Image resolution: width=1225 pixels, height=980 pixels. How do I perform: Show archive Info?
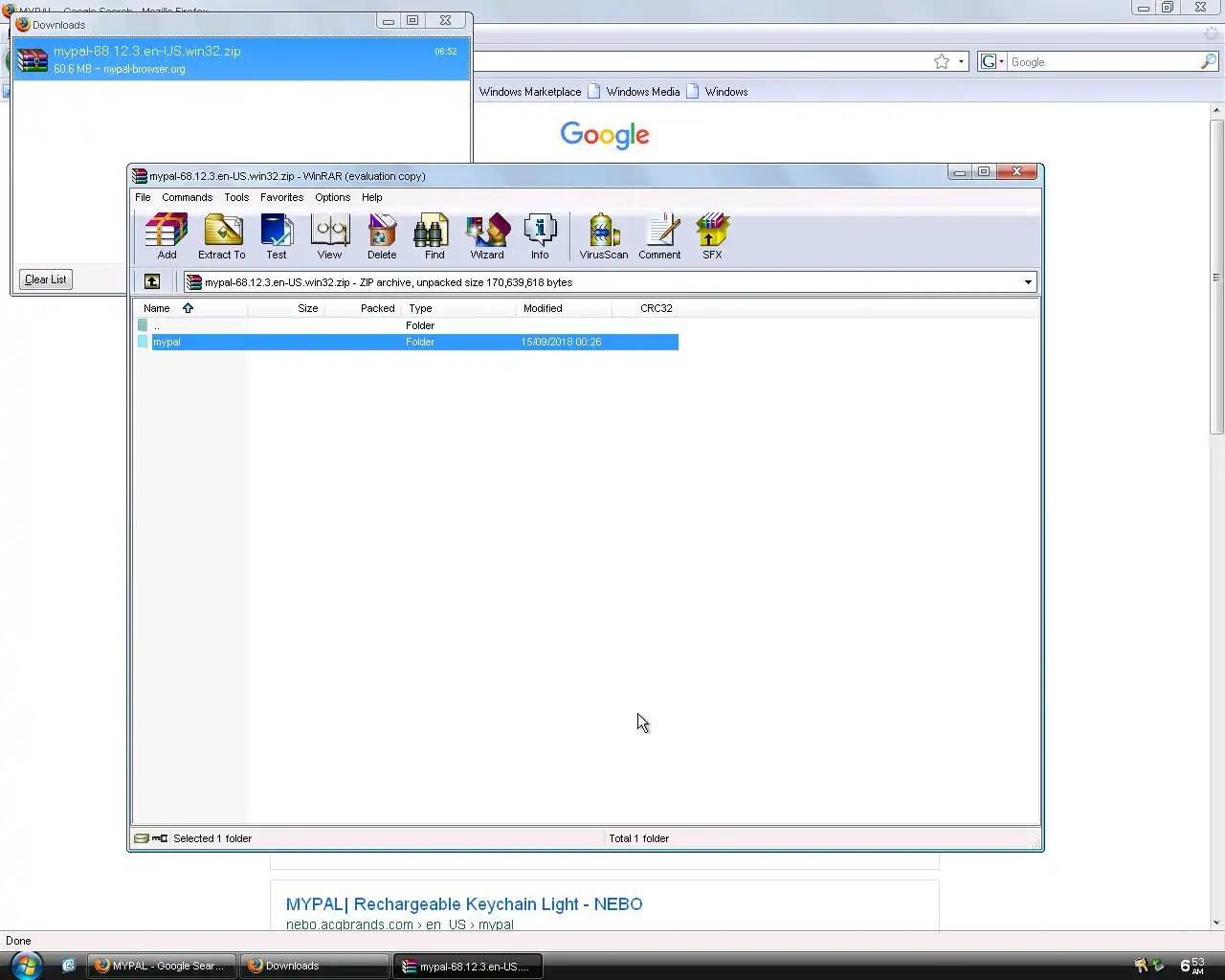coord(540,236)
